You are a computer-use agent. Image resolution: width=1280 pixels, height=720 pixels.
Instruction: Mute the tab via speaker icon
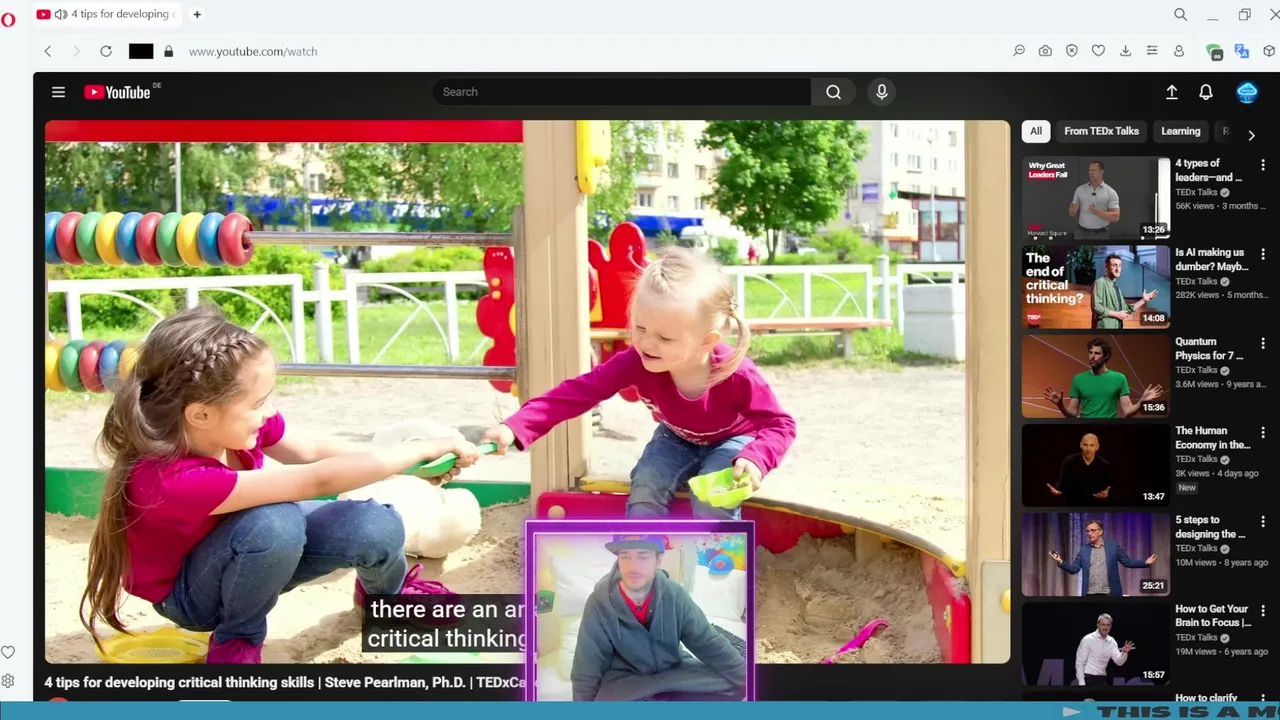tap(61, 14)
